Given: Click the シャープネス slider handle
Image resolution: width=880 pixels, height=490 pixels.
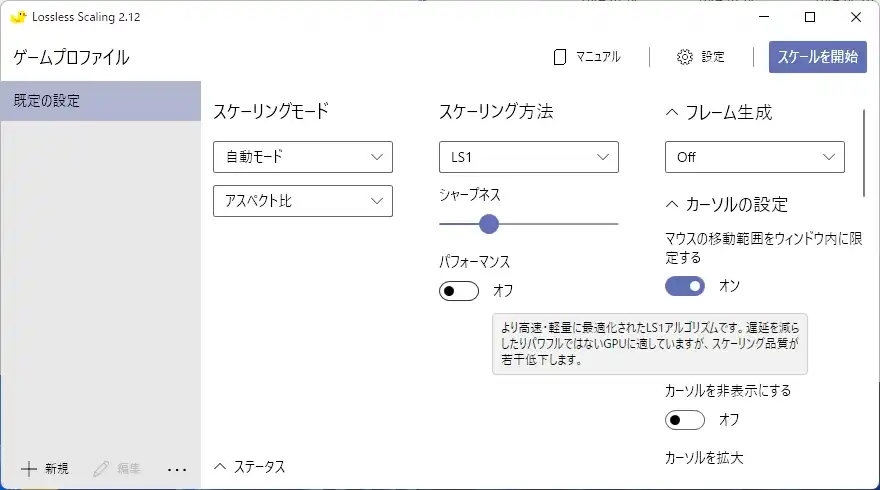Looking at the screenshot, I should [489, 224].
